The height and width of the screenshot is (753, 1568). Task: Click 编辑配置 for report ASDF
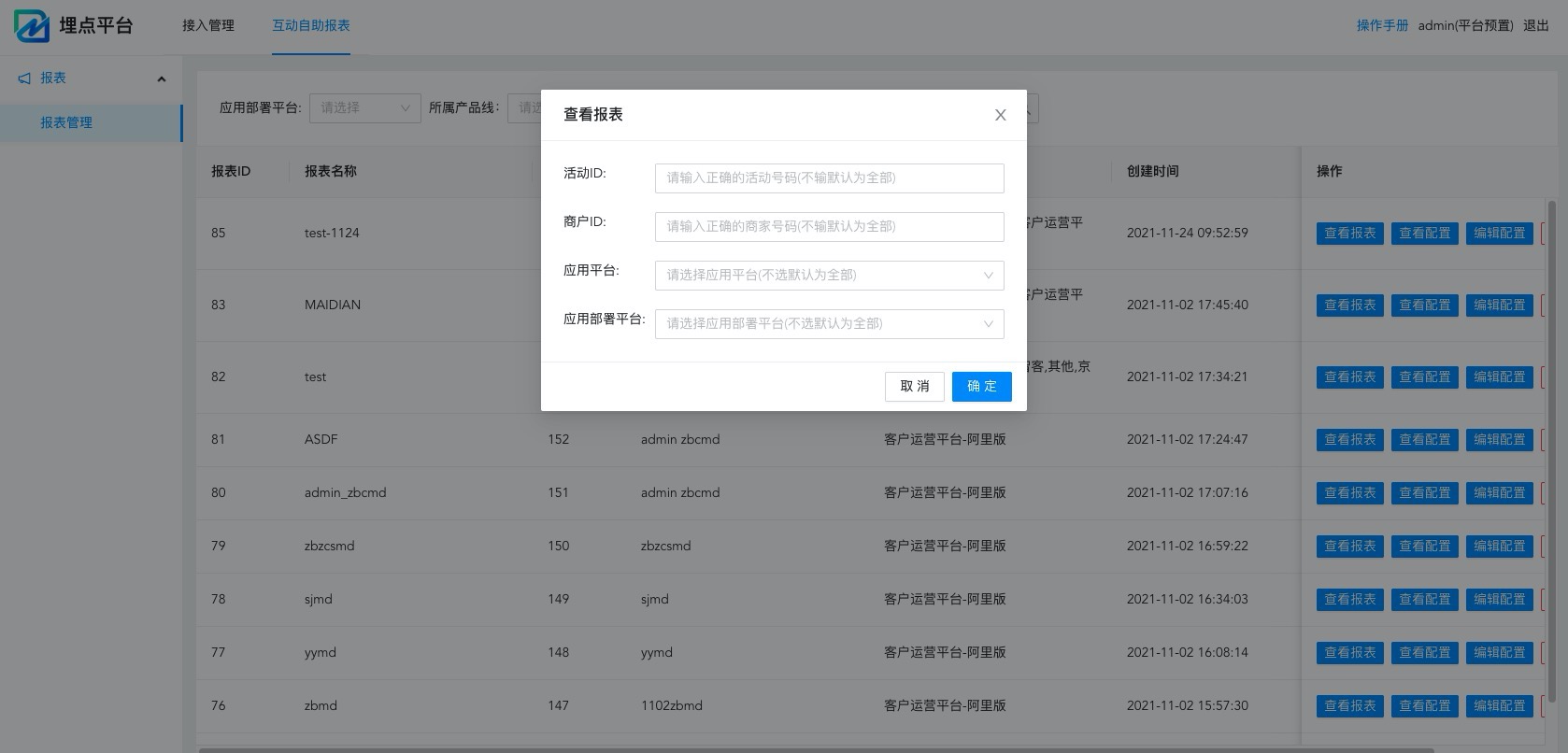pos(1499,440)
